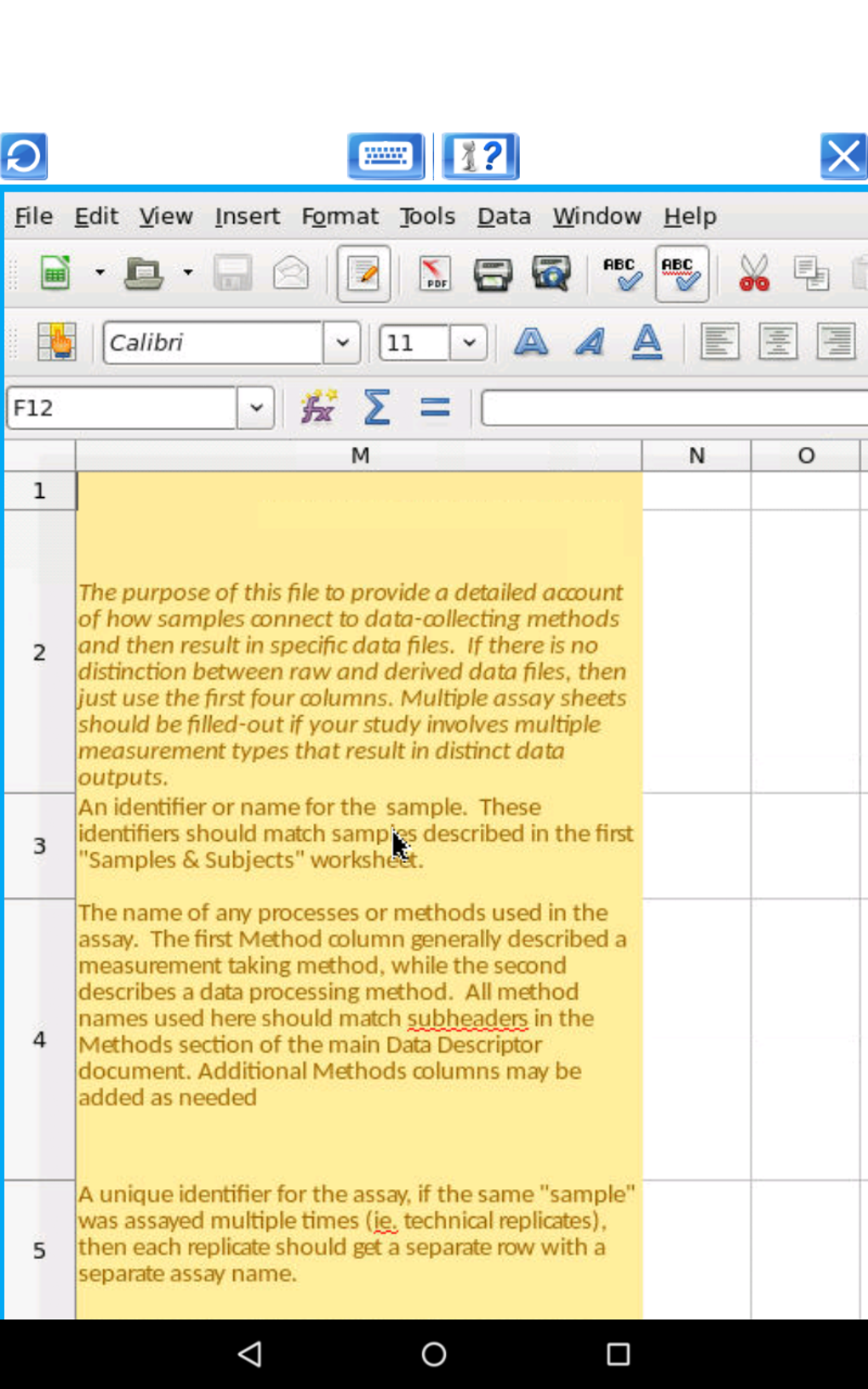This screenshot has width=868, height=1389.
Task: Click the refresh/rotate icon at top left
Action: pyautogui.click(x=24, y=157)
